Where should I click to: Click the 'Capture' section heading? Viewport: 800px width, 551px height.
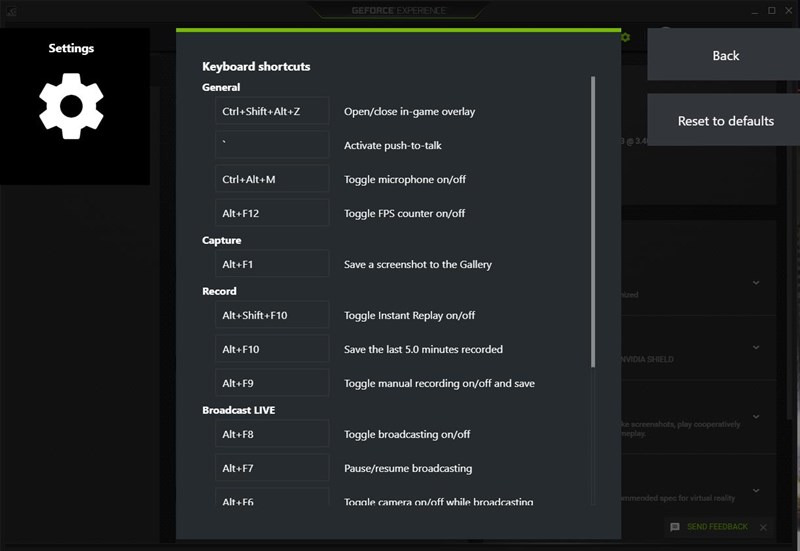pos(221,240)
